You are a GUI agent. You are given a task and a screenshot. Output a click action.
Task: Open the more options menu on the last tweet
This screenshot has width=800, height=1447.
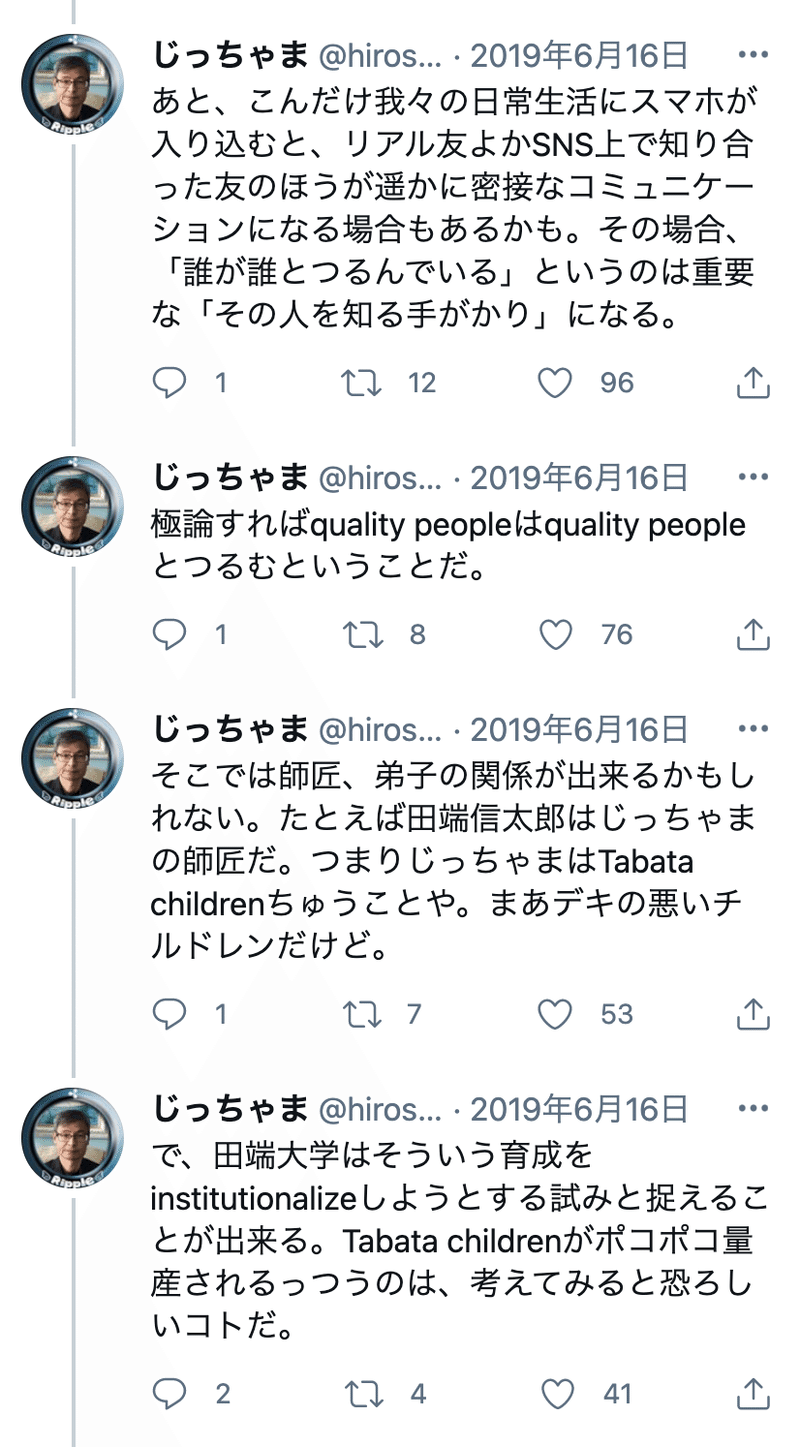pyautogui.click(x=751, y=1108)
